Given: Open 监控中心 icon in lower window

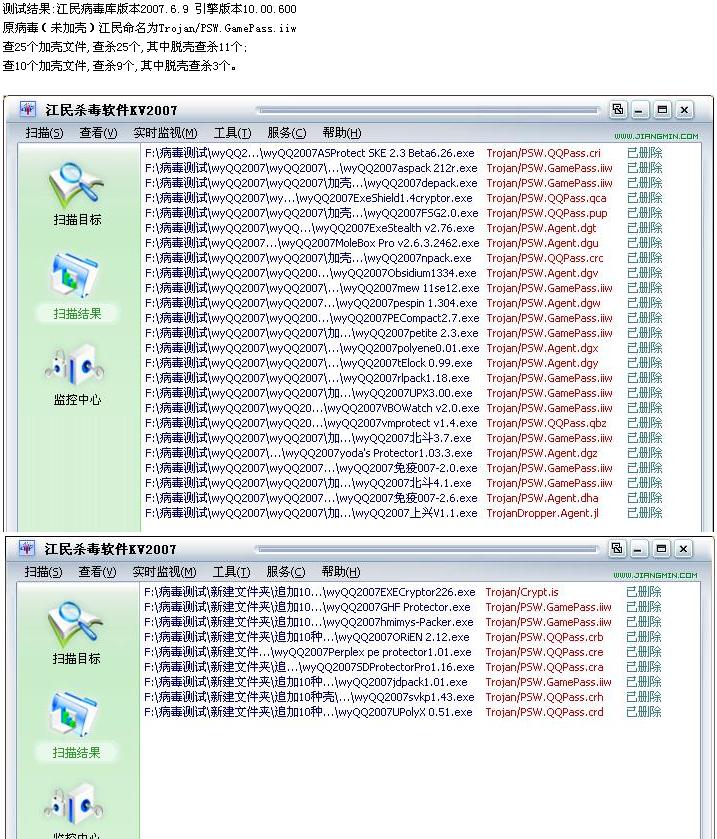Looking at the screenshot, I should pyautogui.click(x=74, y=805).
